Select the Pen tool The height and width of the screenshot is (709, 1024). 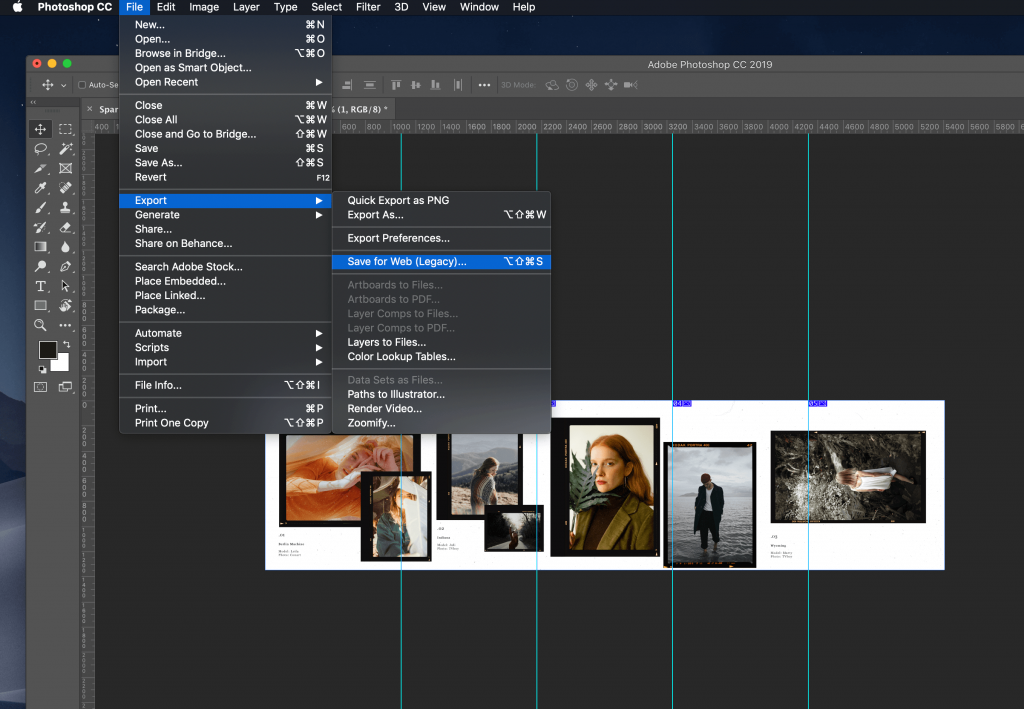pyautogui.click(x=65, y=266)
